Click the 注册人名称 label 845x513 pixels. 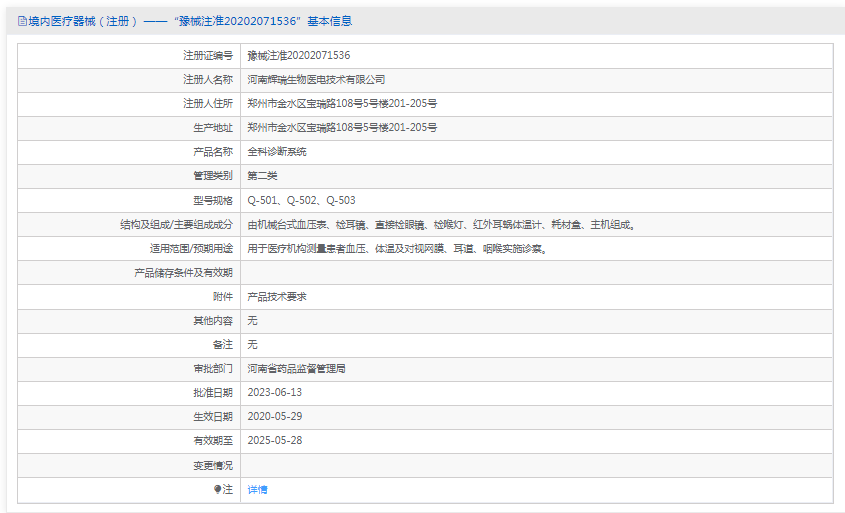point(207,80)
